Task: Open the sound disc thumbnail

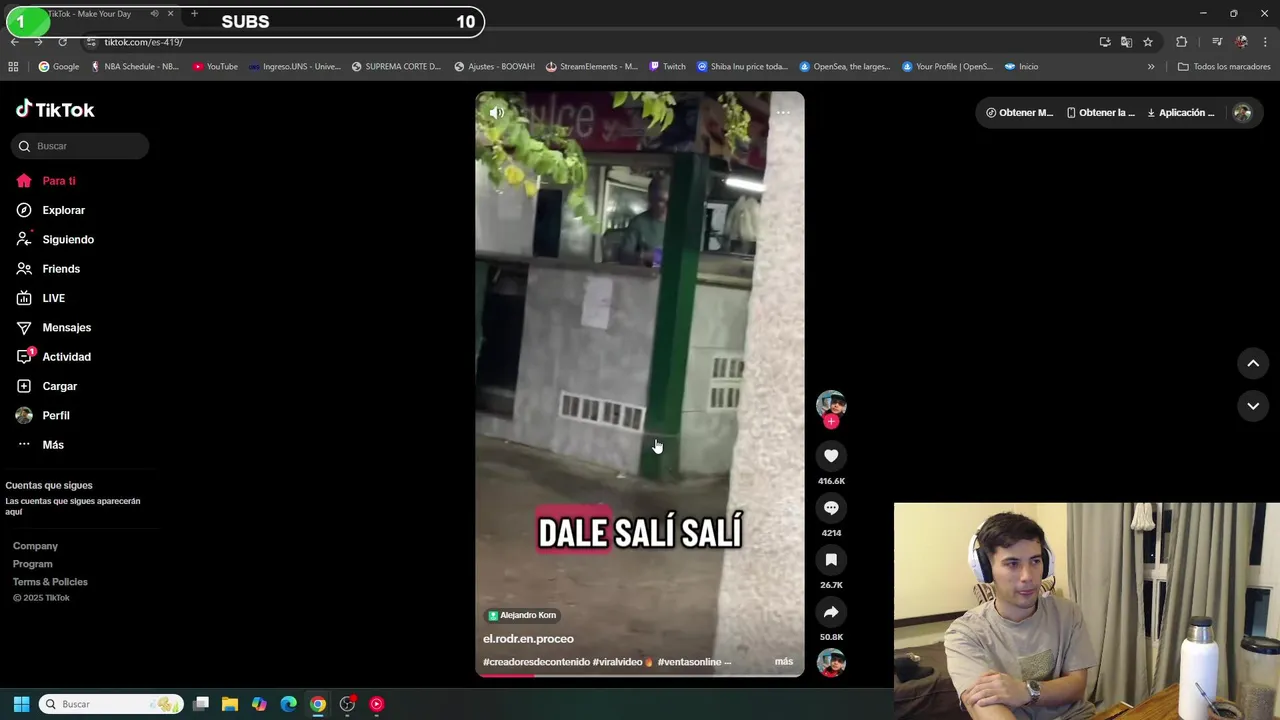Action: pos(831,662)
